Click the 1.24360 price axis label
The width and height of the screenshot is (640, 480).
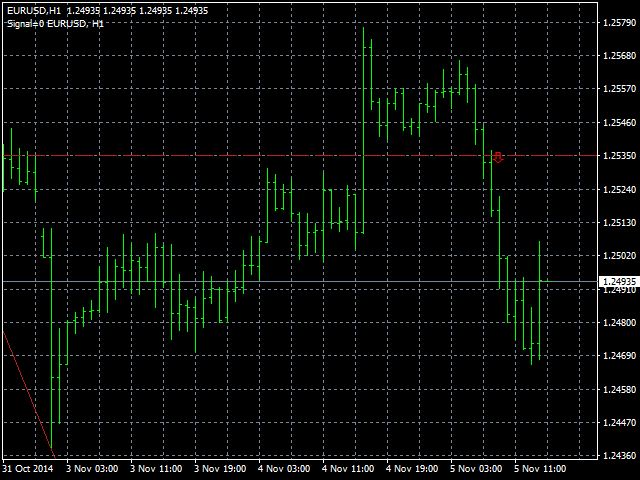(x=619, y=456)
